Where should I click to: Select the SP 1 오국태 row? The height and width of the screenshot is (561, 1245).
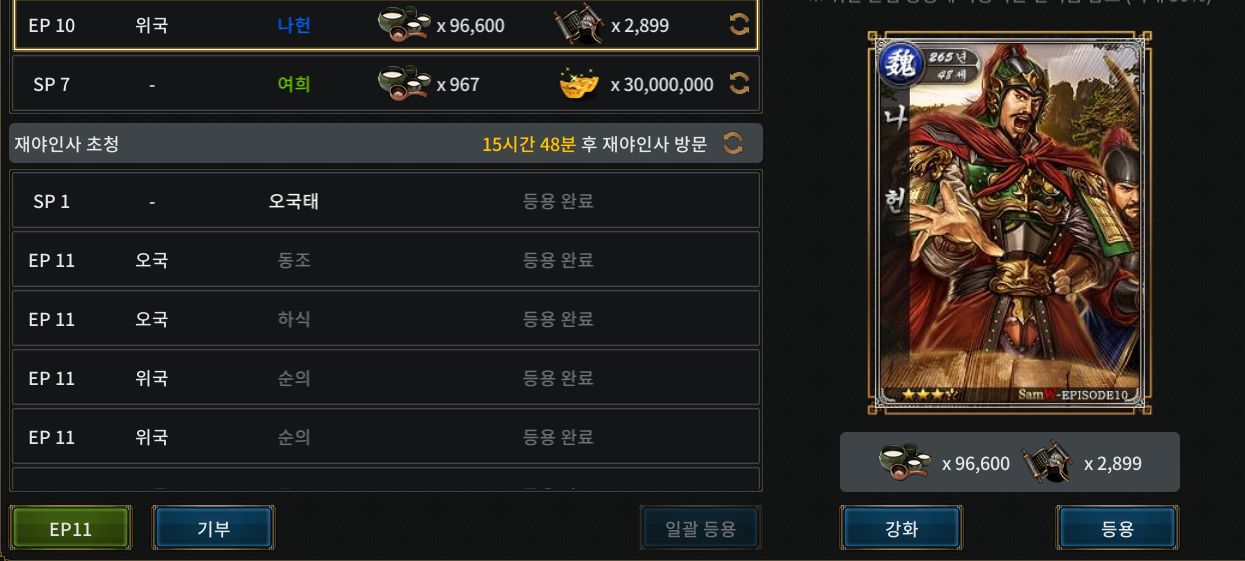click(385, 201)
